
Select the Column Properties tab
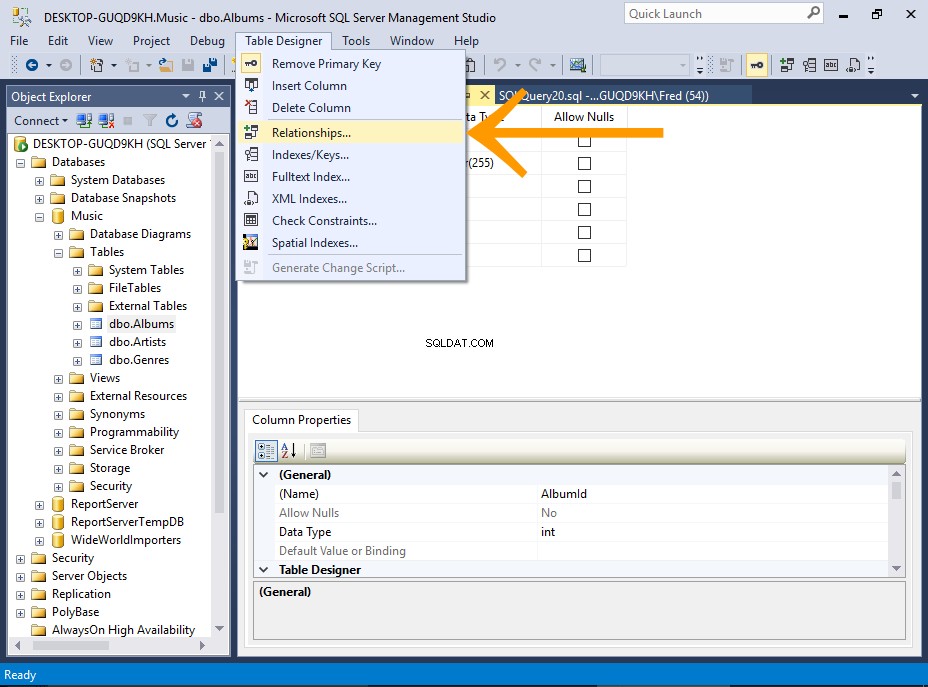[x=301, y=420]
